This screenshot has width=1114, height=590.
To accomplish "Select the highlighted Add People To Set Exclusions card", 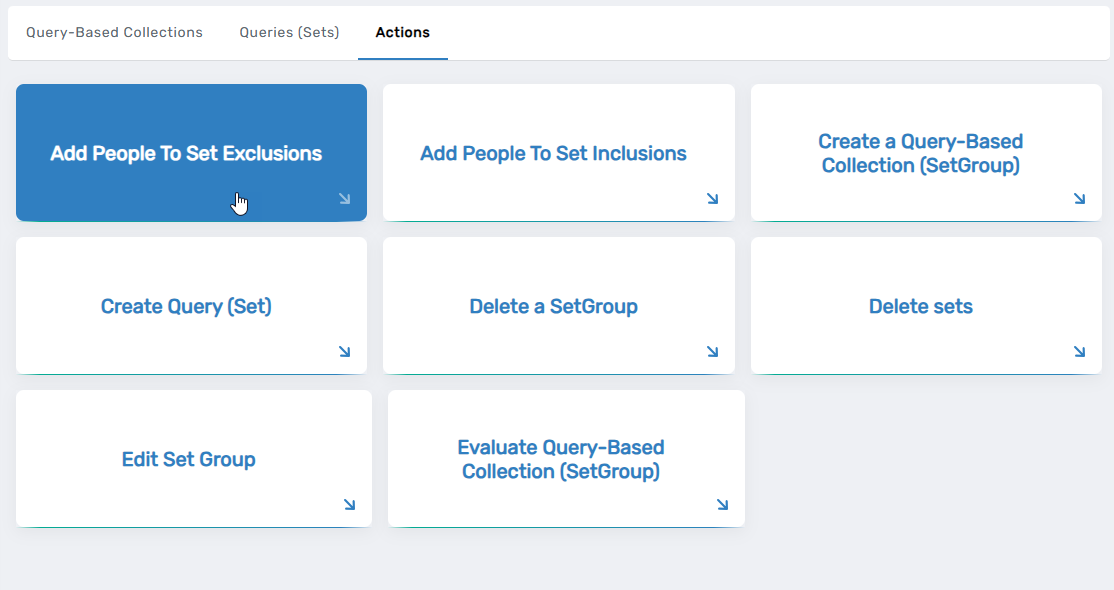I will 190,152.
